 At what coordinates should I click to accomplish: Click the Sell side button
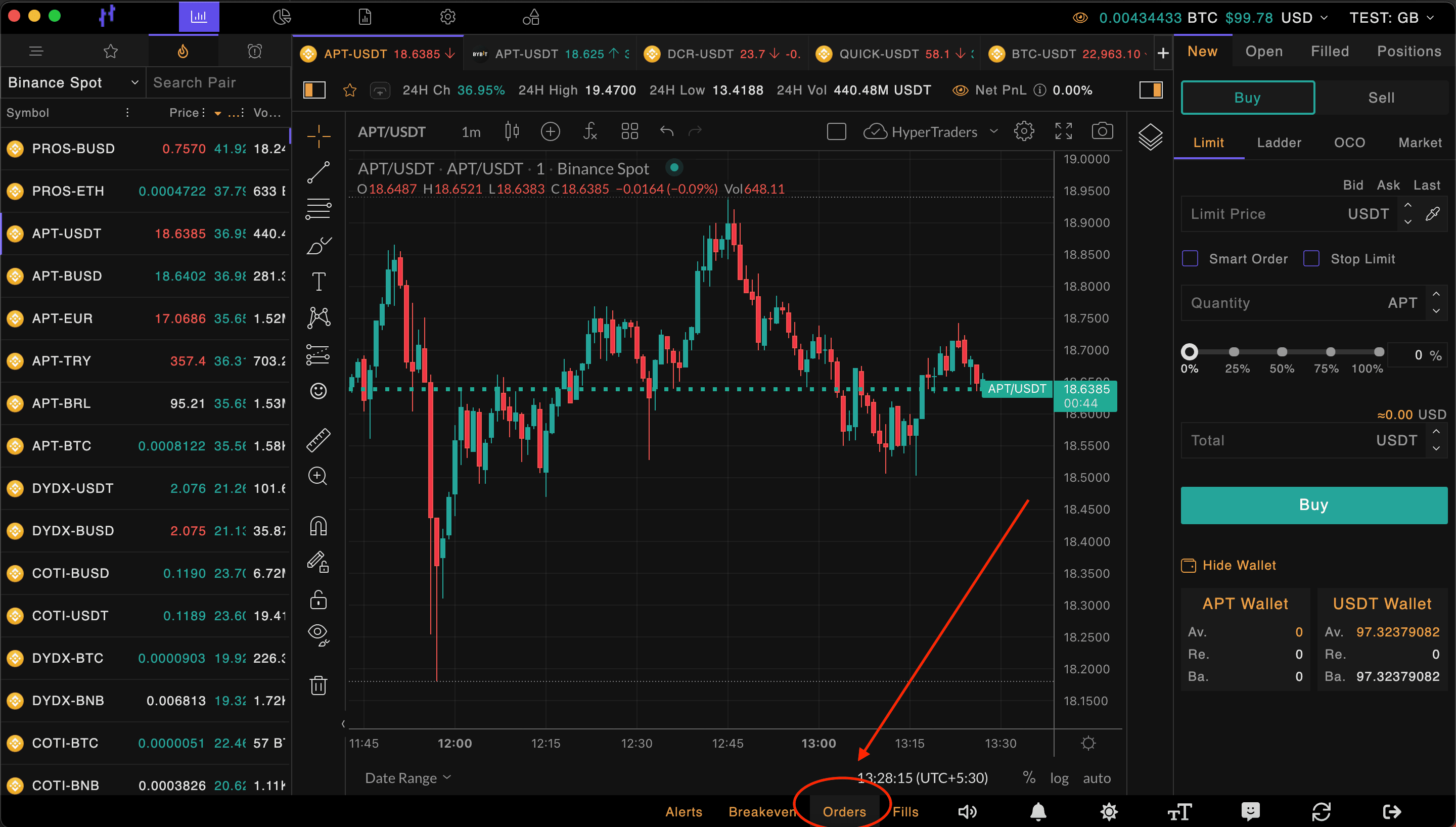tap(1381, 98)
